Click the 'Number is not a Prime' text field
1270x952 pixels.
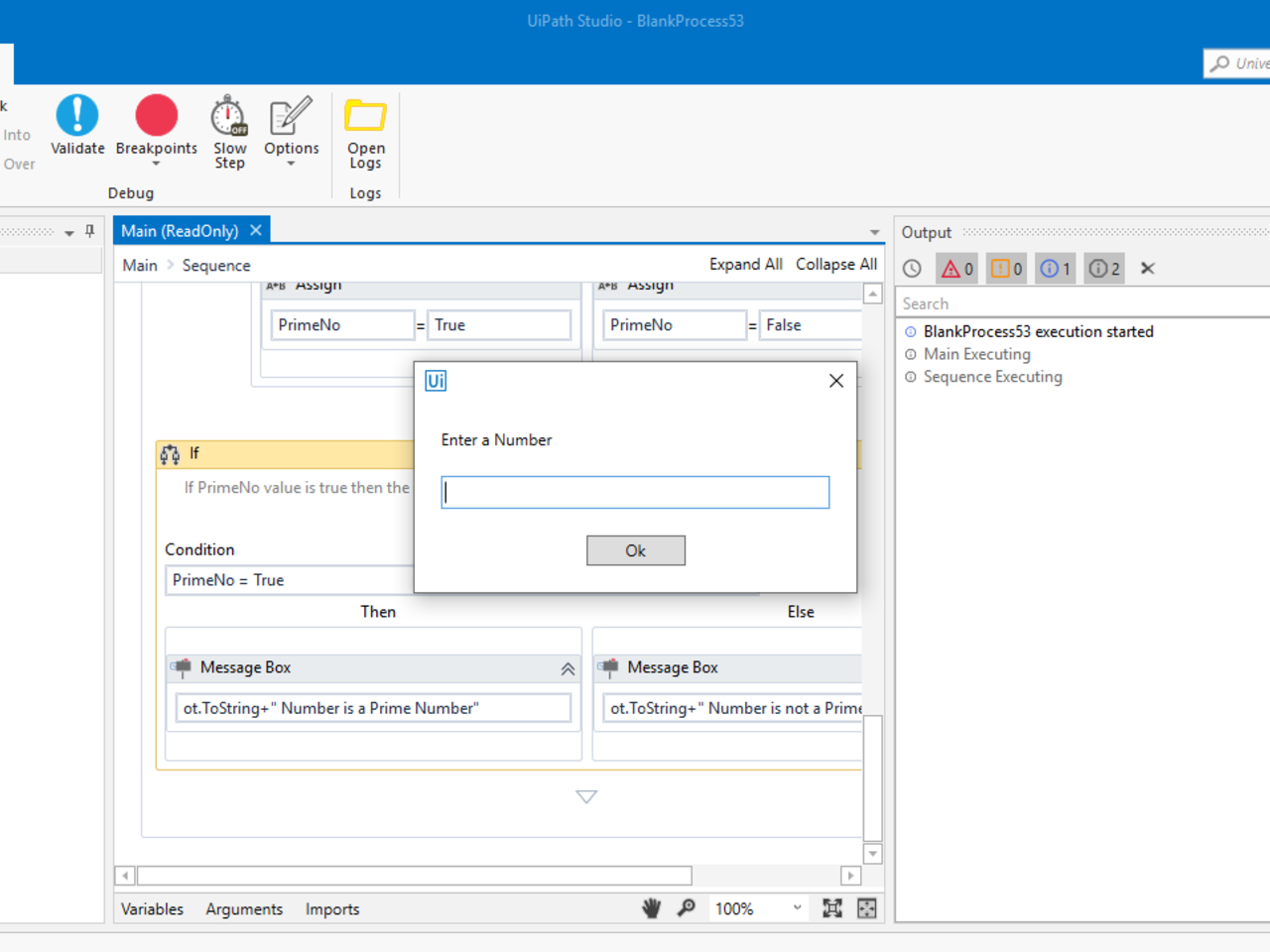point(732,708)
